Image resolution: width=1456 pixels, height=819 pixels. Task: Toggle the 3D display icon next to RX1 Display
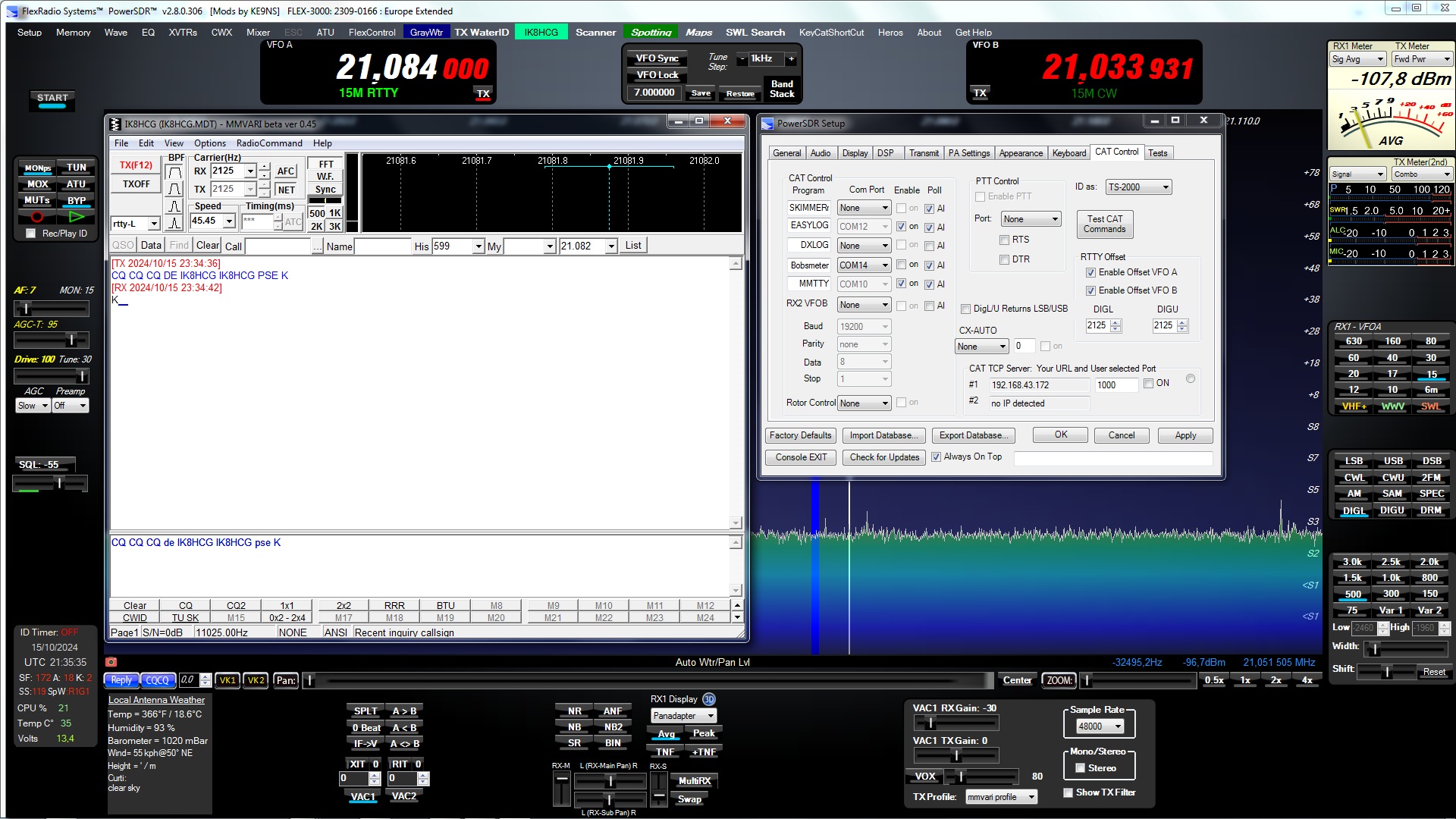[x=708, y=699]
